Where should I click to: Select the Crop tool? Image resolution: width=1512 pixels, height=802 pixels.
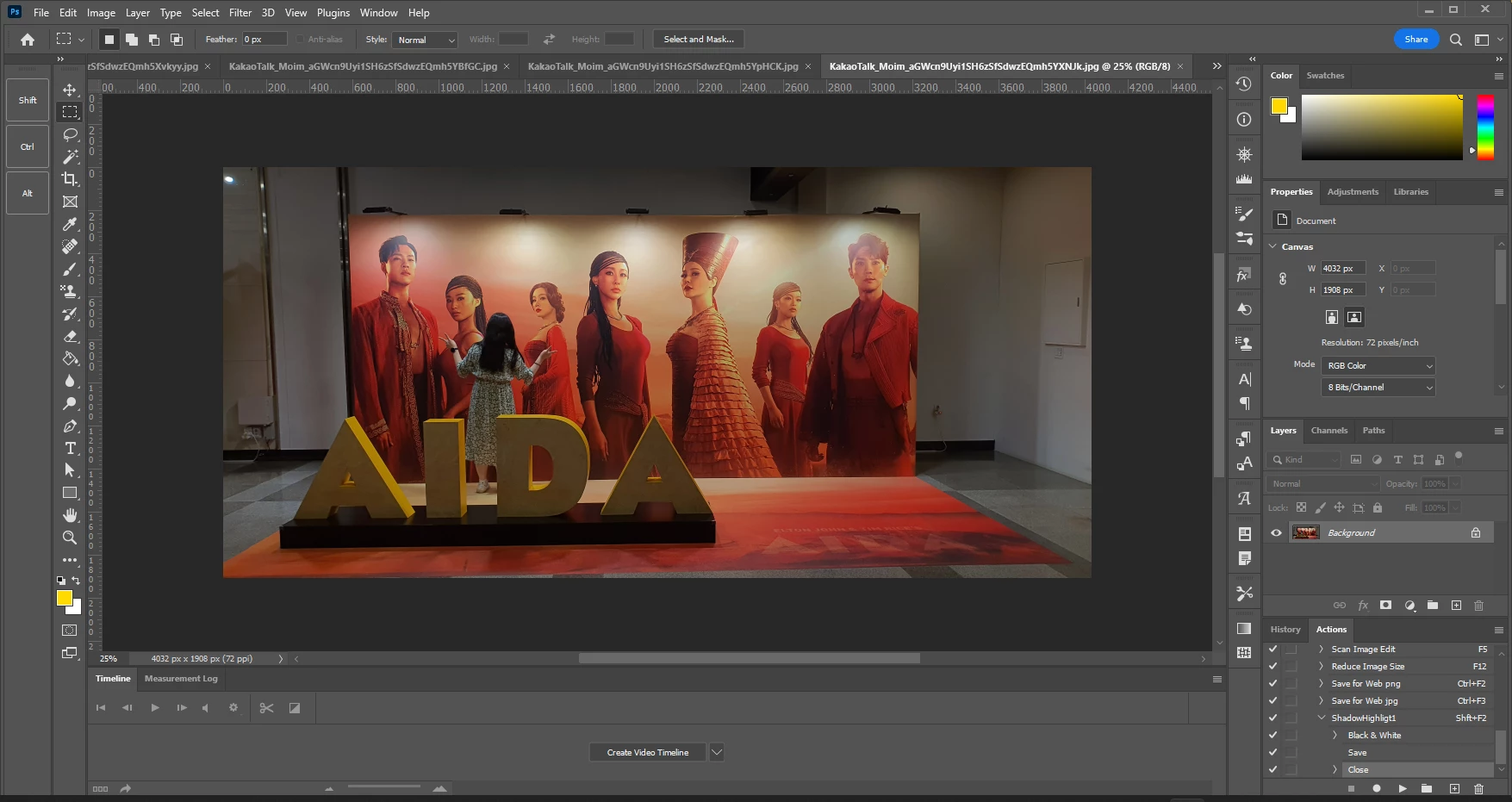click(x=71, y=179)
